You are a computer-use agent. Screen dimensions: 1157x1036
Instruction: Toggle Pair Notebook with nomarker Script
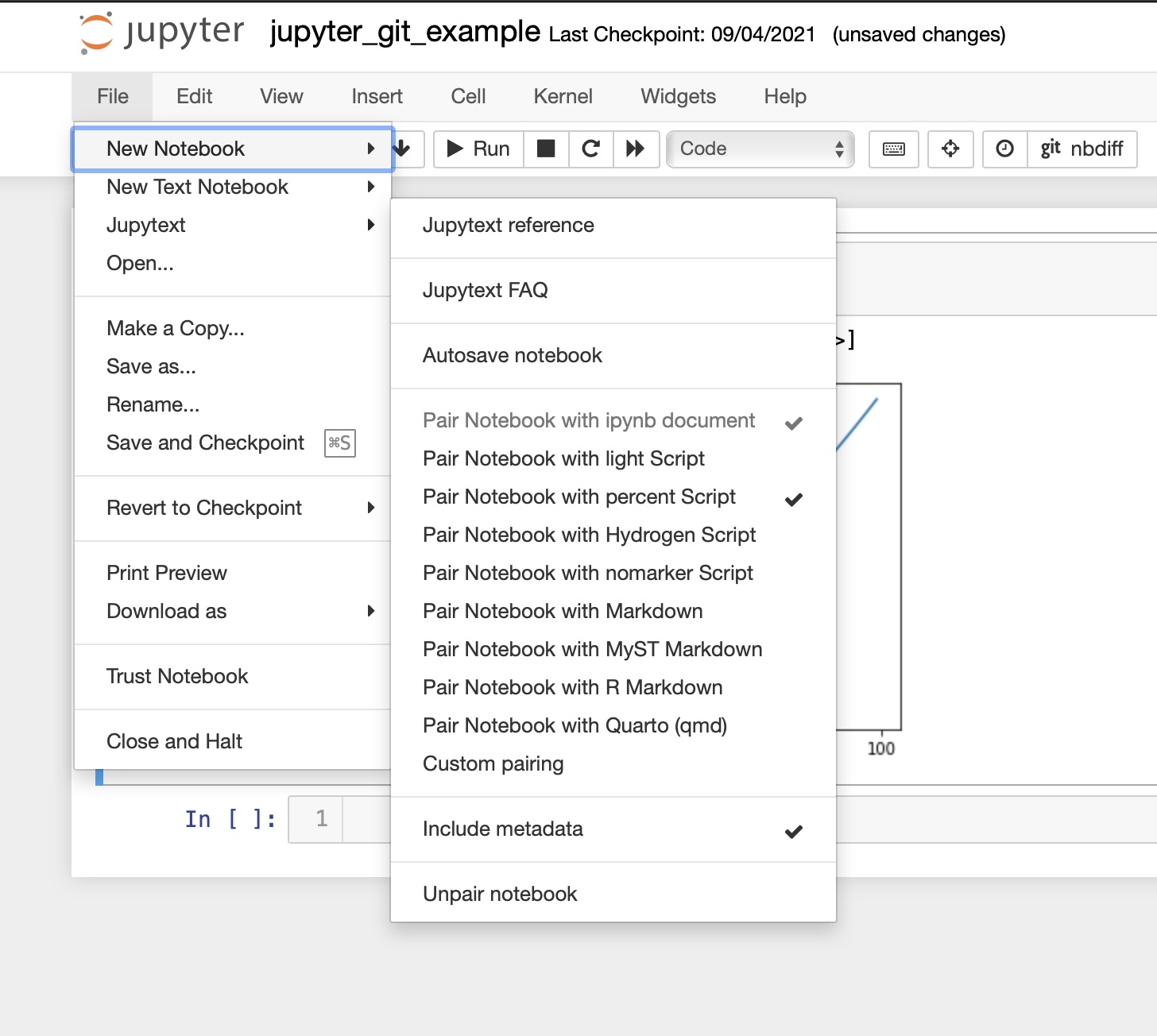[x=613, y=573]
